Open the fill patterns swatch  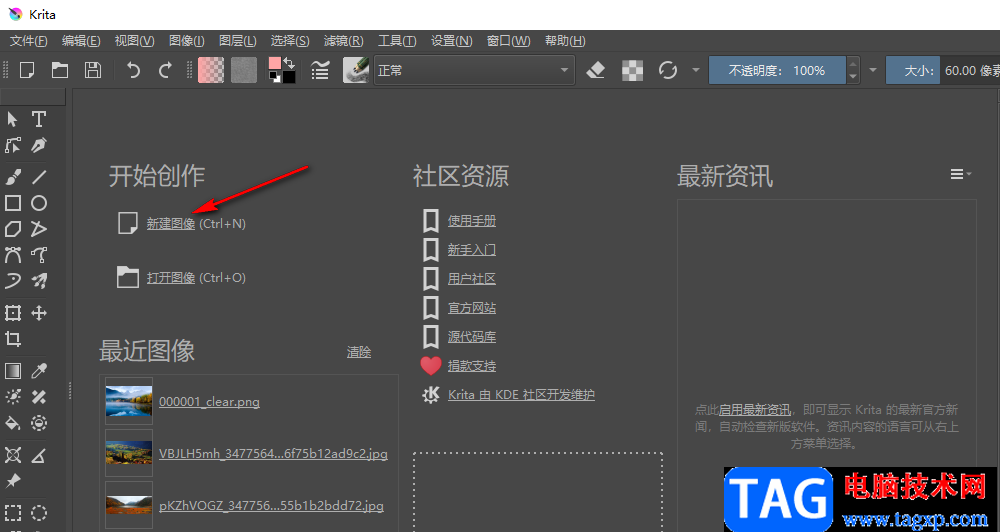[x=244, y=70]
